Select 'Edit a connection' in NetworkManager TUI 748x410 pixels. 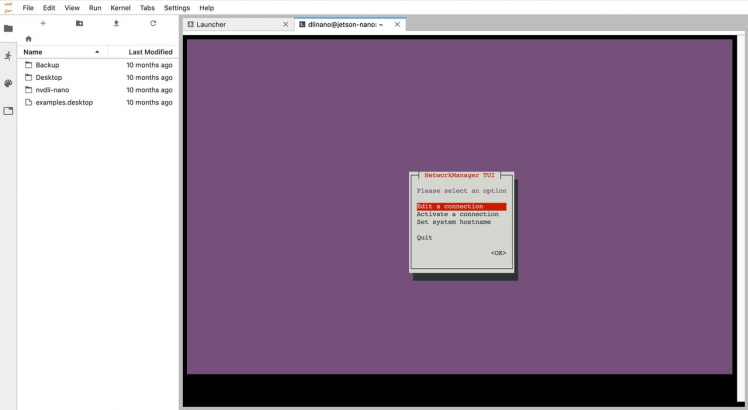click(461, 206)
